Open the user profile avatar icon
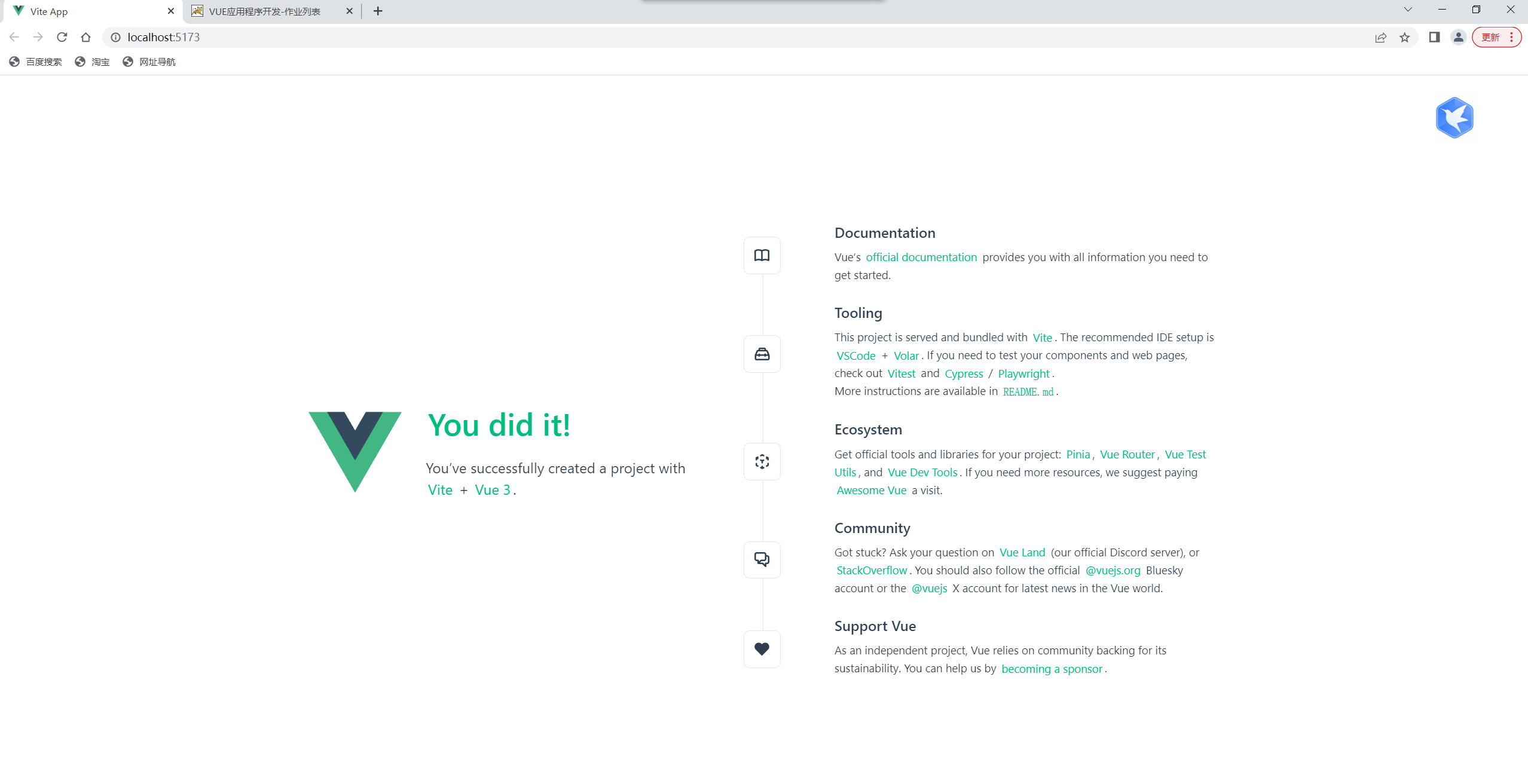1528x784 pixels. 1459,37
